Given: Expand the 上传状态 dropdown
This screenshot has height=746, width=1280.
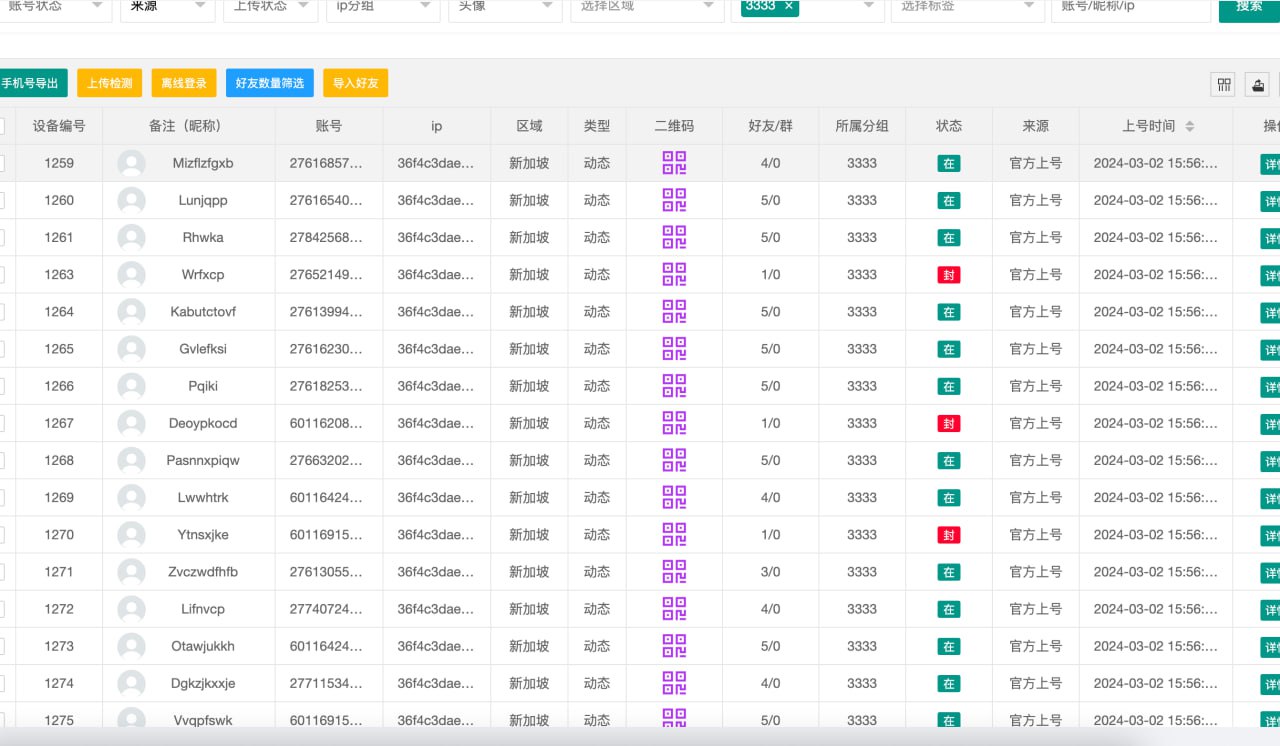Looking at the screenshot, I should (271, 8).
